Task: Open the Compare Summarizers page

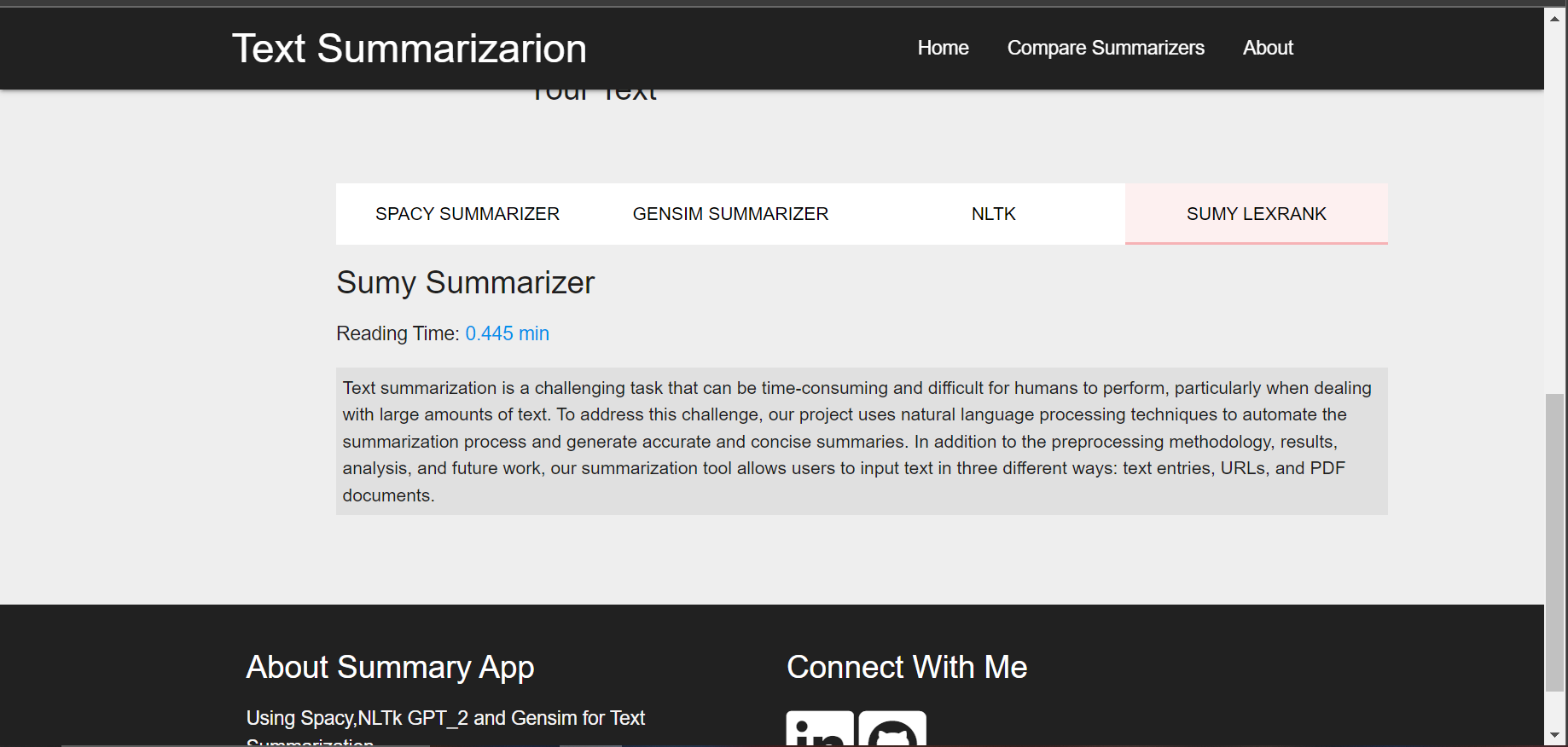Action: 1106,48
